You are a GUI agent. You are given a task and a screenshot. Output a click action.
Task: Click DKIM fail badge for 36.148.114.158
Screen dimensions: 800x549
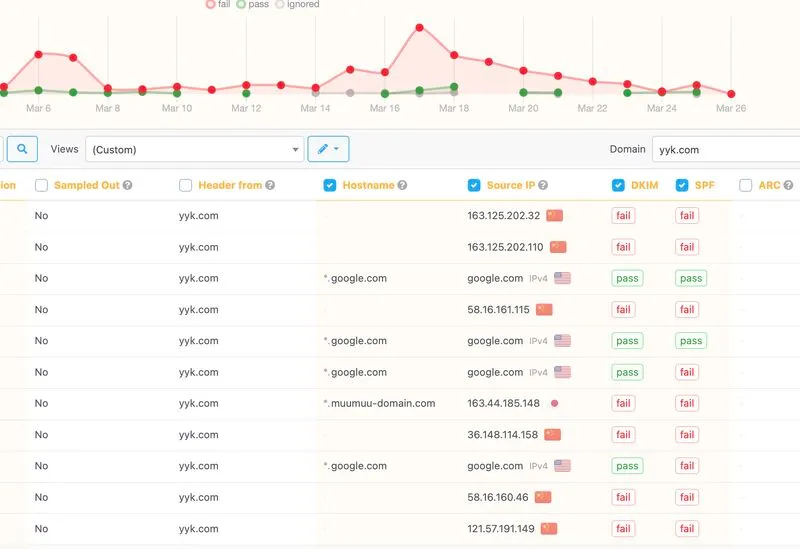623,435
